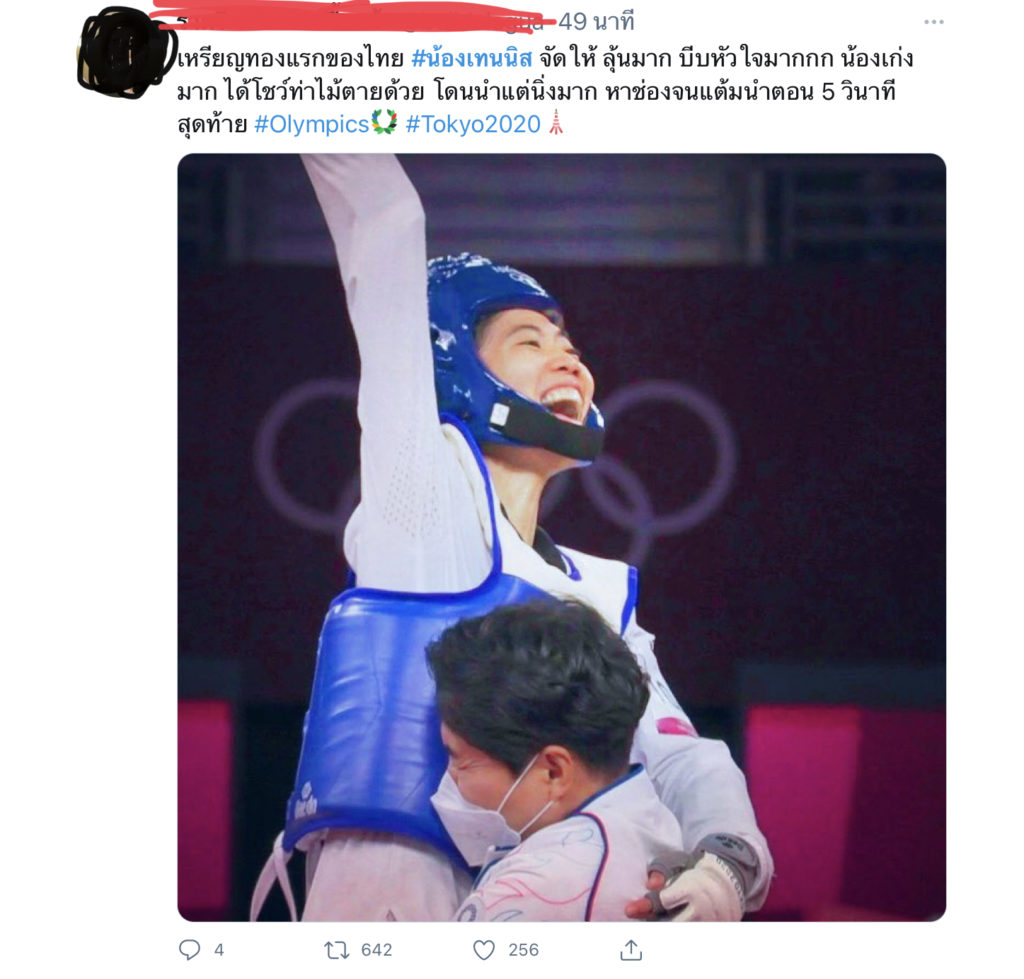The width and height of the screenshot is (1024, 979).
Task: Click the Thai tweet text body
Action: pyautogui.click(x=545, y=91)
